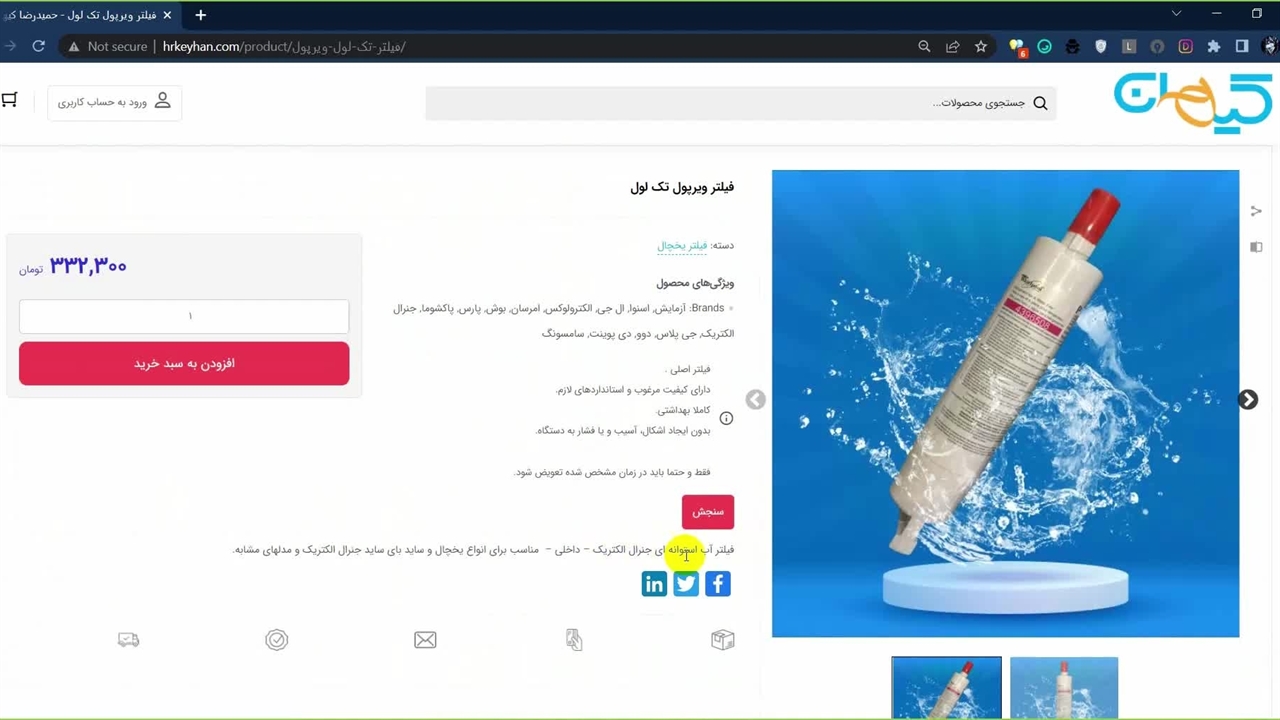Close the فیلتر ویرپول تک لول tab
The height and width of the screenshot is (720, 1280).
click(x=167, y=15)
